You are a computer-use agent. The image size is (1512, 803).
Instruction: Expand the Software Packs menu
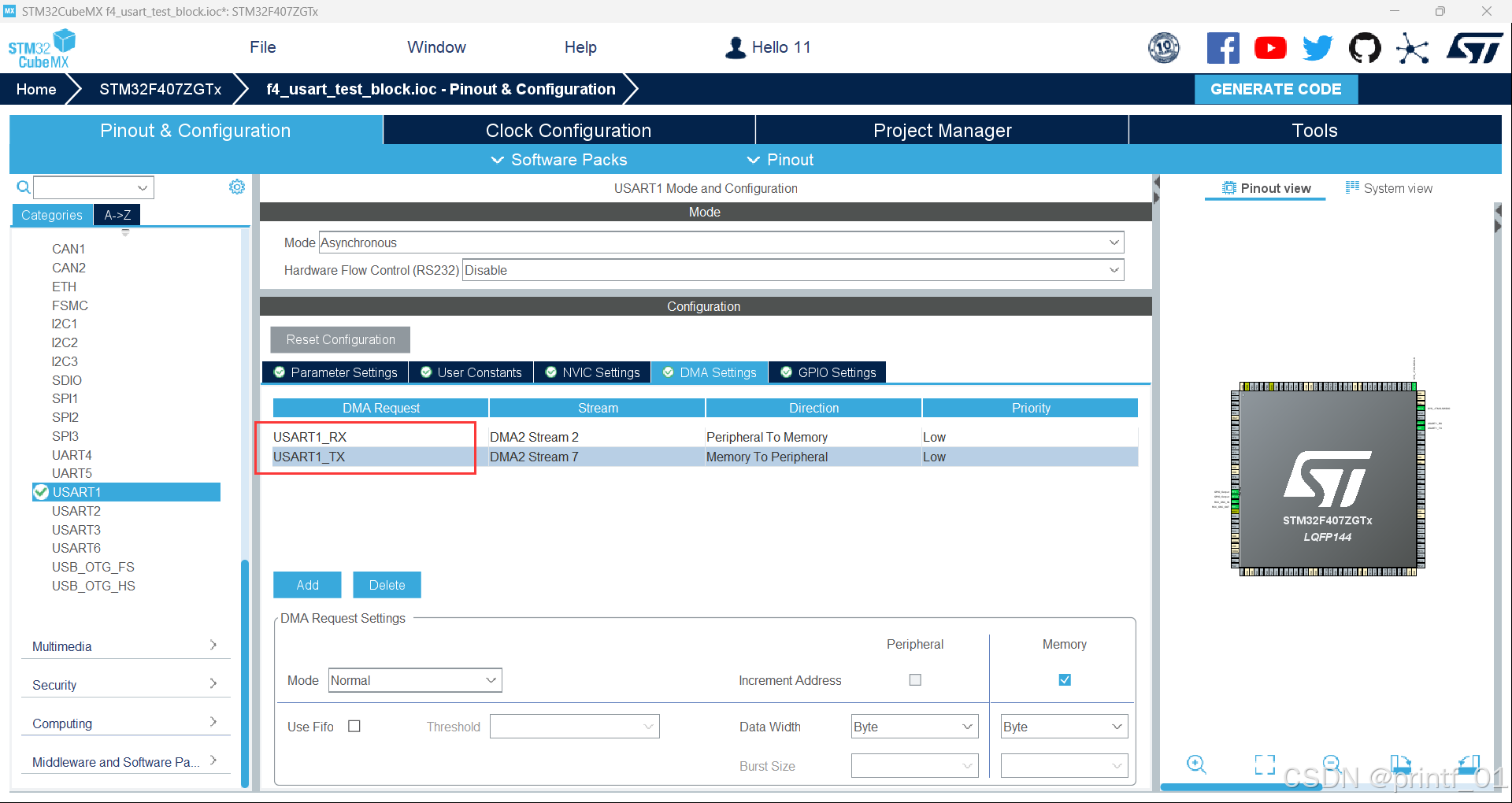coord(559,160)
